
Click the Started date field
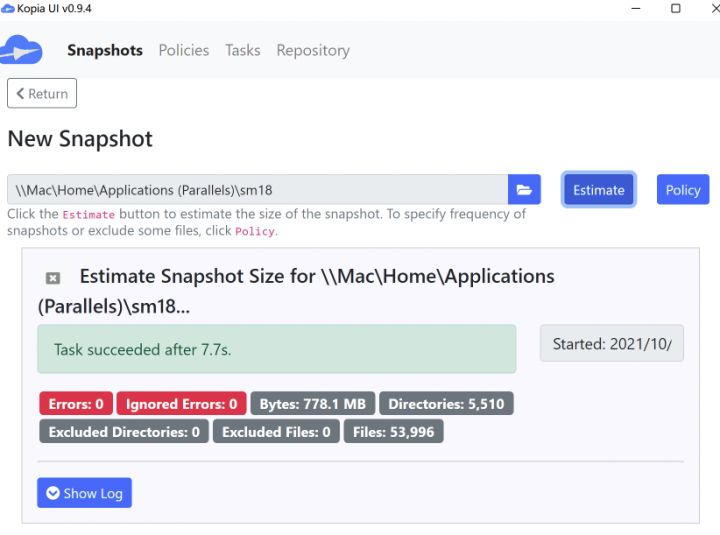click(x=612, y=344)
